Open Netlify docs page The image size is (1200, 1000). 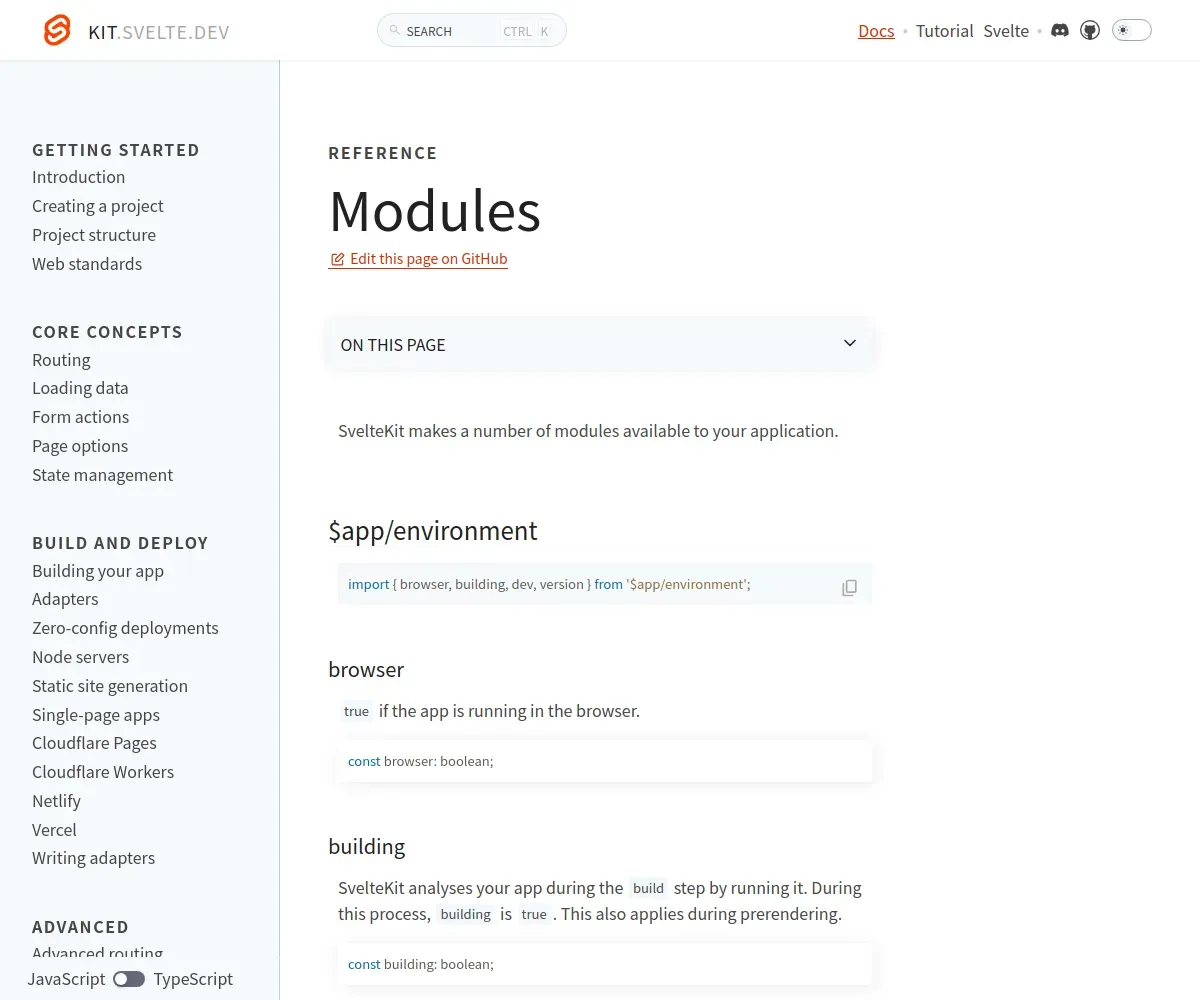[56, 801]
